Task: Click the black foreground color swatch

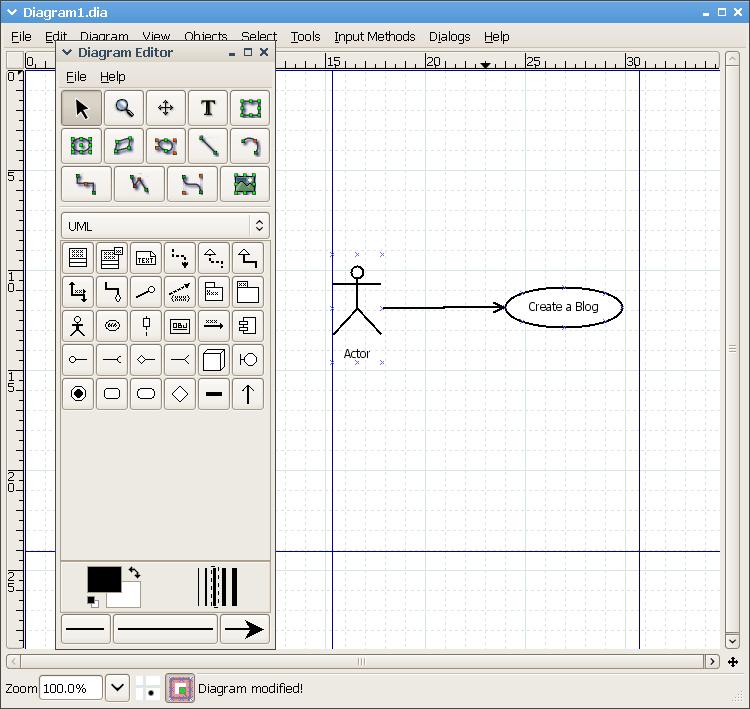Action: coord(104,579)
